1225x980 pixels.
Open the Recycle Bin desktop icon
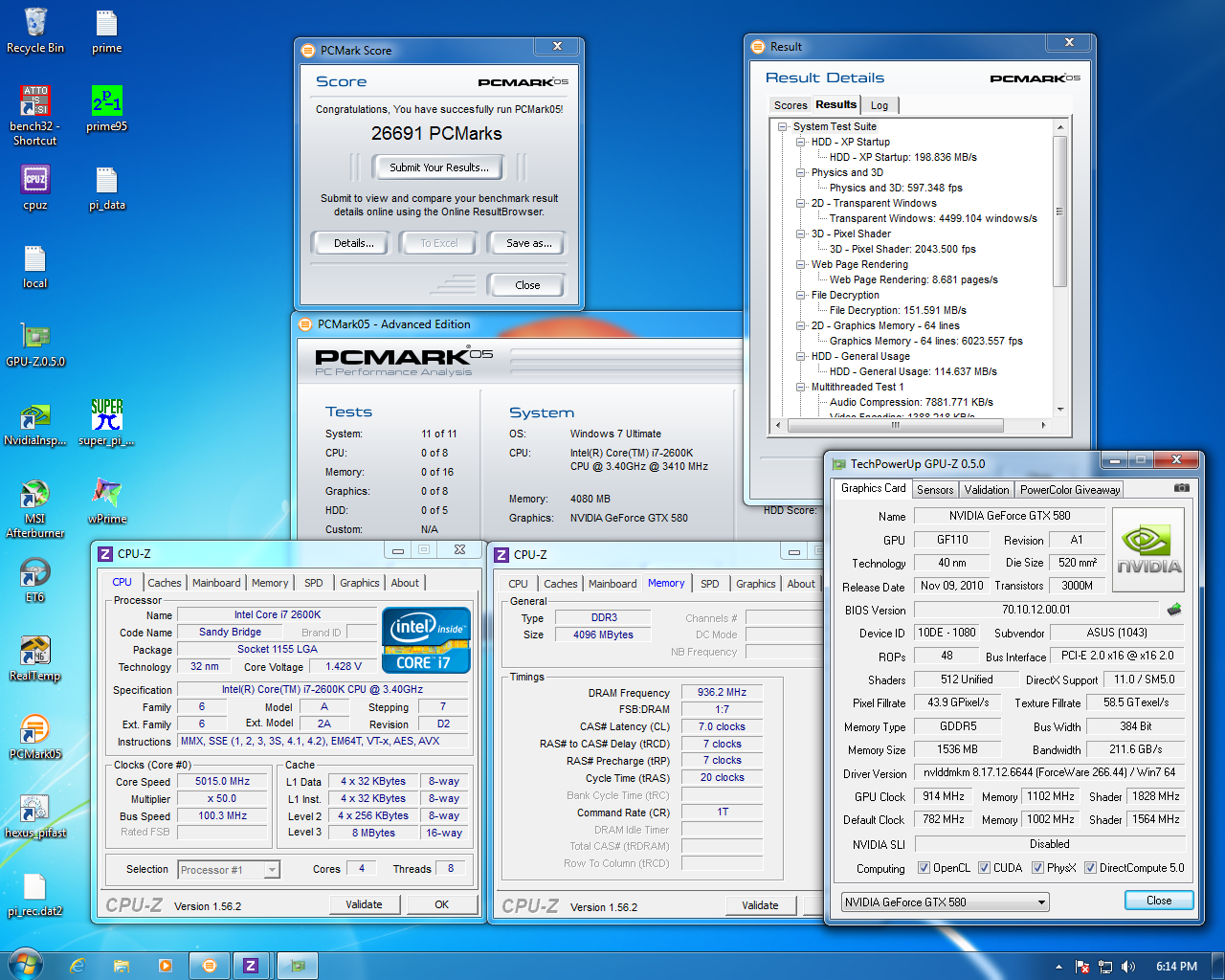coord(35,30)
